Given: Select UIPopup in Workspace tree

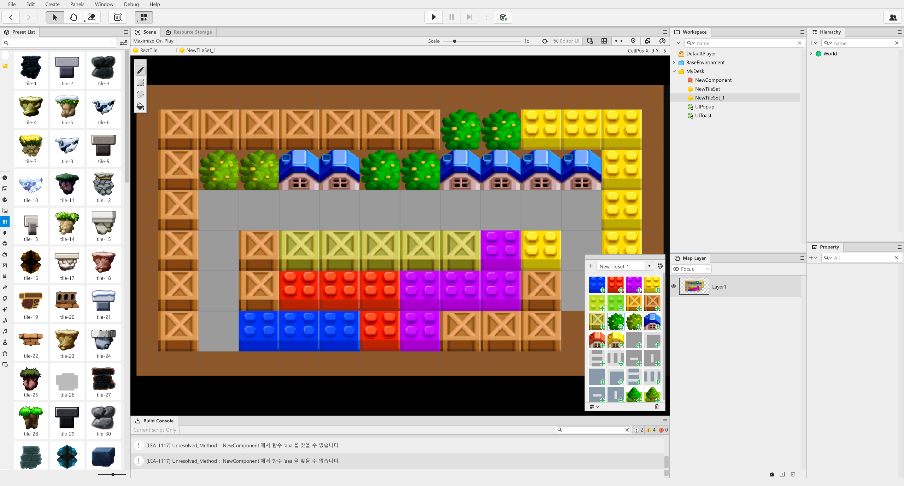Looking at the screenshot, I should click(x=705, y=107).
